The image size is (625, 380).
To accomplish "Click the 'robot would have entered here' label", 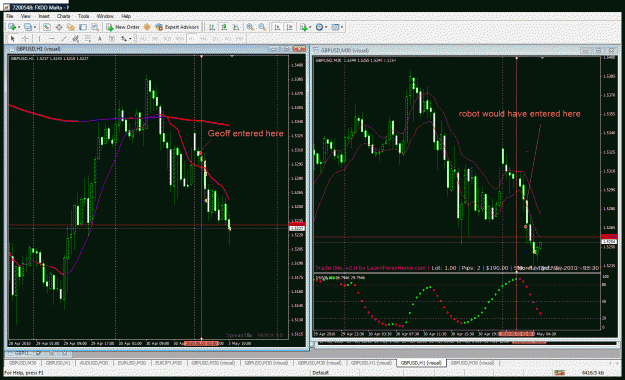I will click(x=519, y=114).
